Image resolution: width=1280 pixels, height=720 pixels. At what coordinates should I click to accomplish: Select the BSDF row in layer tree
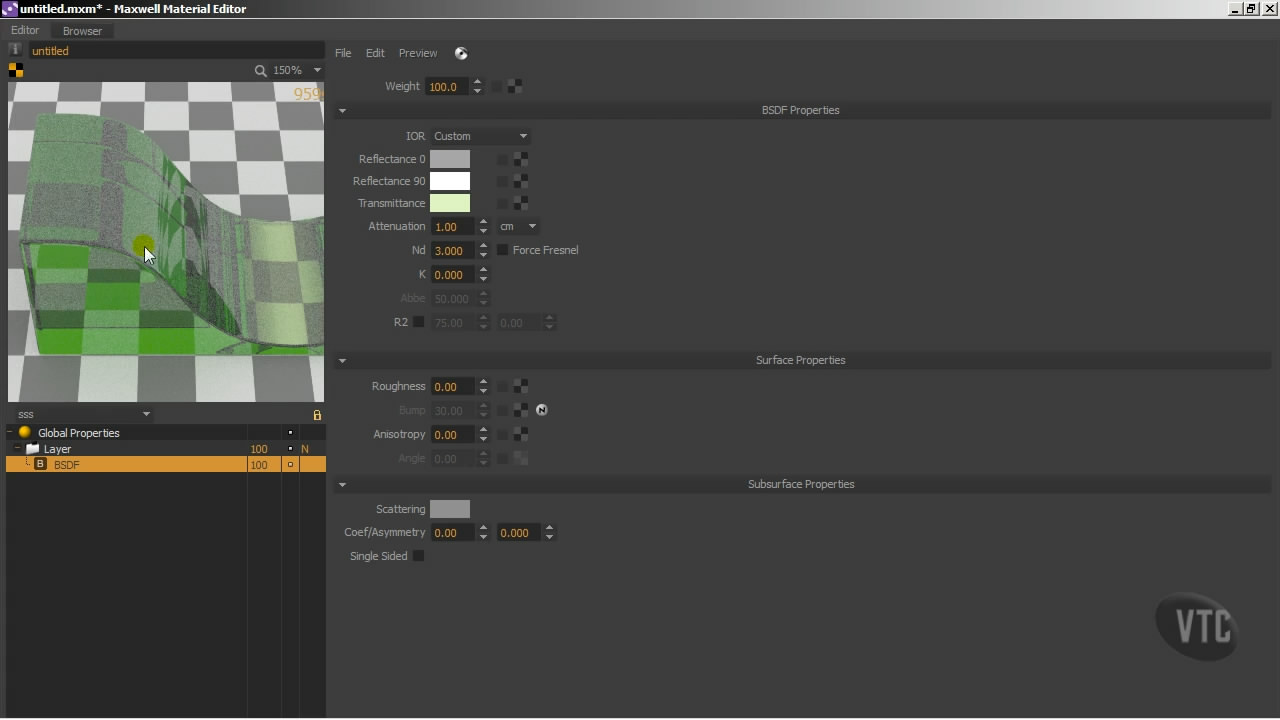tap(166, 465)
